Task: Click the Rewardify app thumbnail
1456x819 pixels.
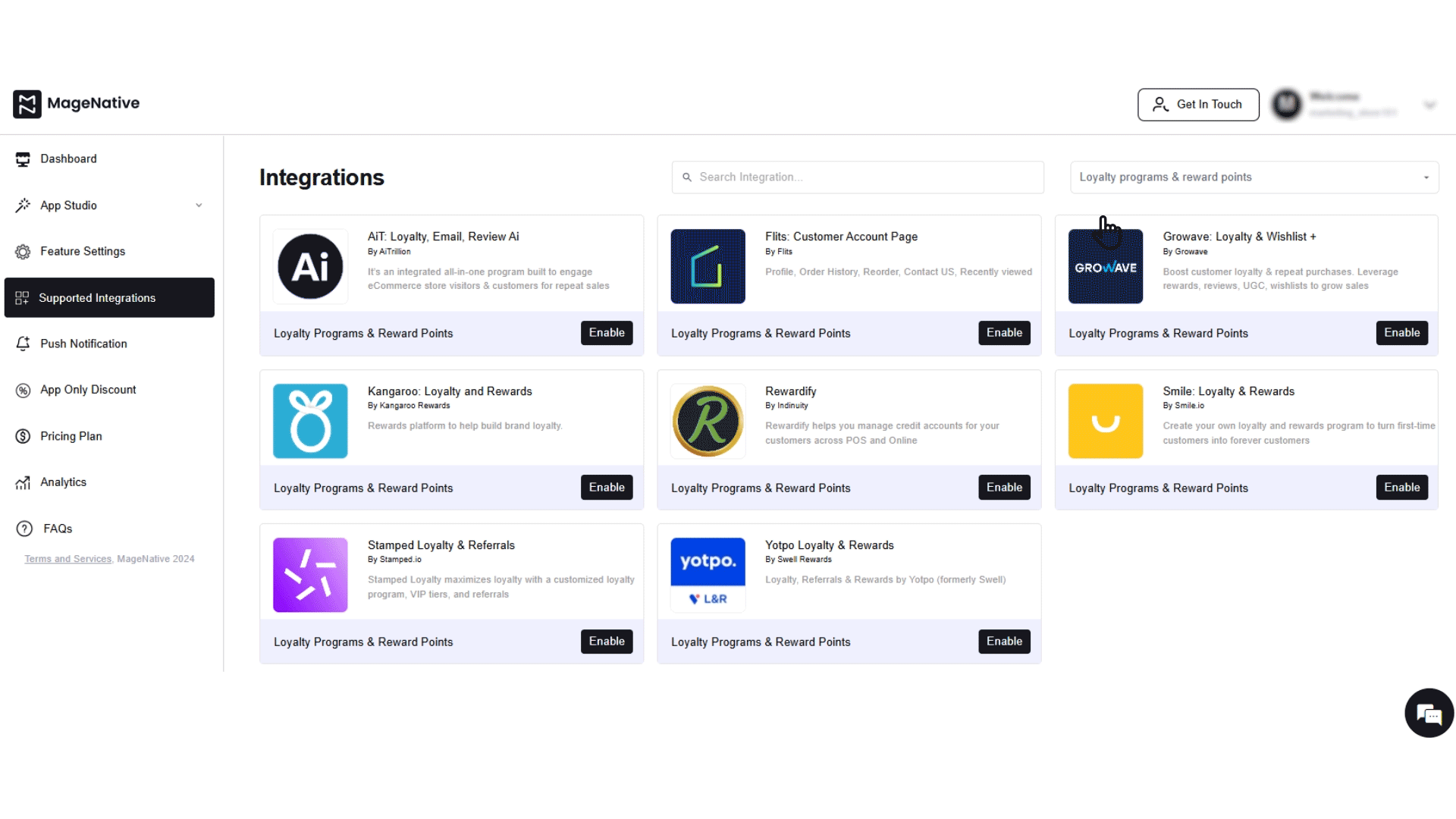Action: click(707, 421)
